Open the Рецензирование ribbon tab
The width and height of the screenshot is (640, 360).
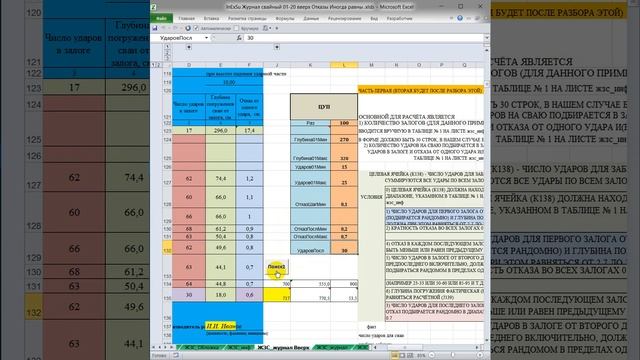(x=344, y=18)
